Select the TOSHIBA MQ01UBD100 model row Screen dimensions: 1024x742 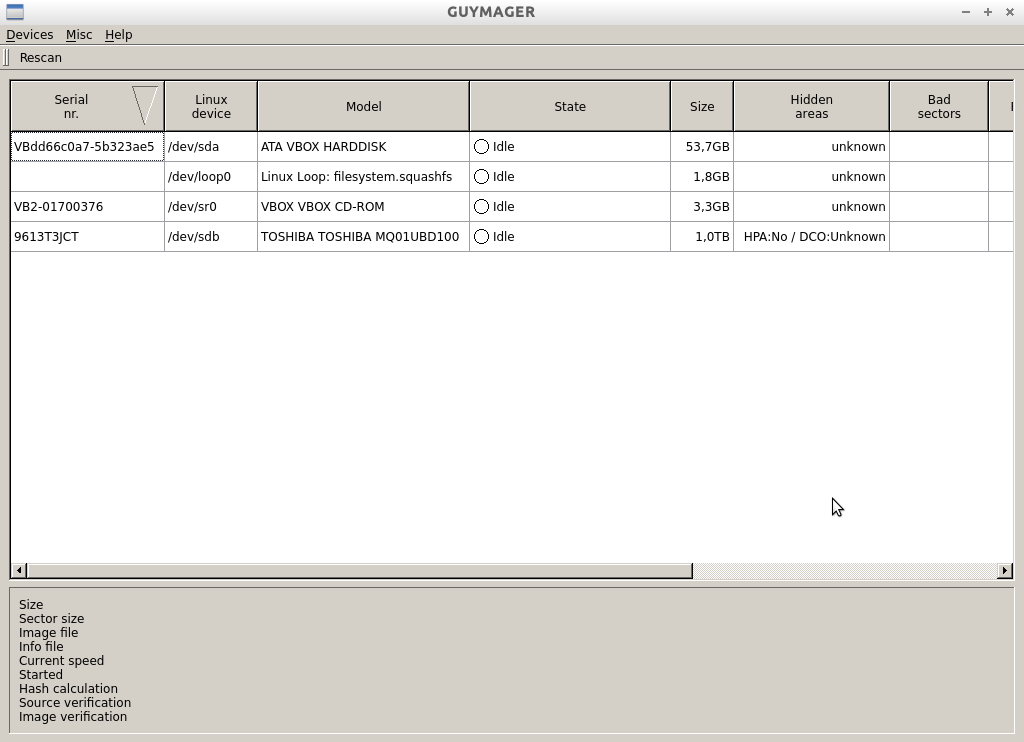(x=360, y=236)
